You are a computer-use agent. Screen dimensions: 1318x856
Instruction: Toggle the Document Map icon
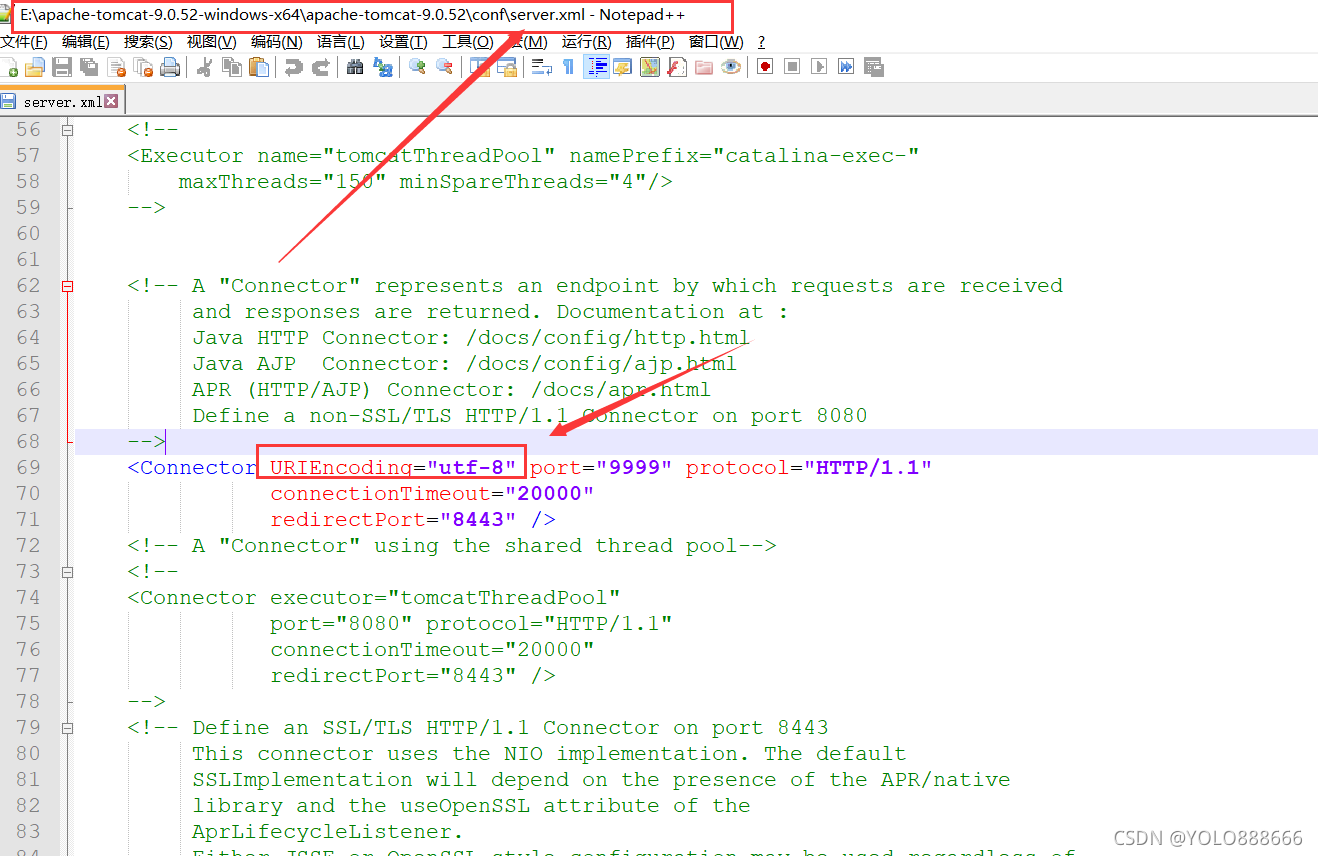tap(650, 68)
